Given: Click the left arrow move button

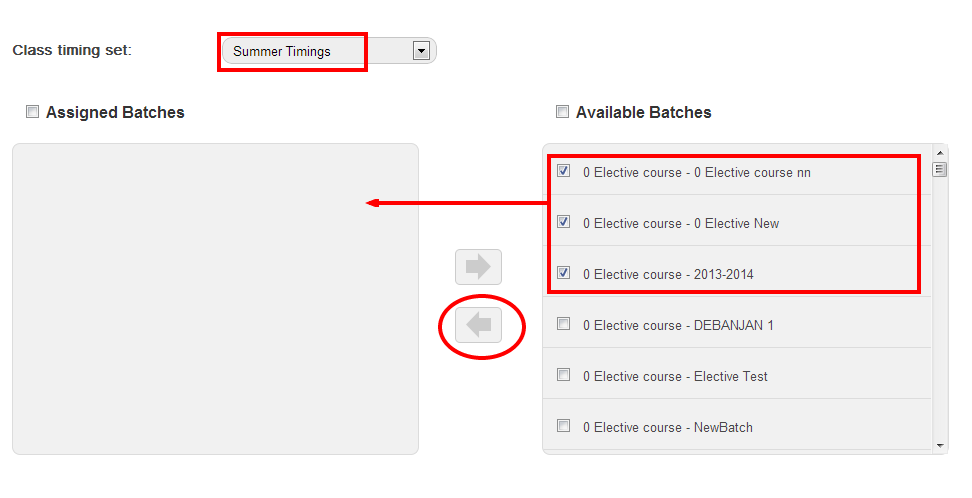Looking at the screenshot, I should tap(478, 326).
